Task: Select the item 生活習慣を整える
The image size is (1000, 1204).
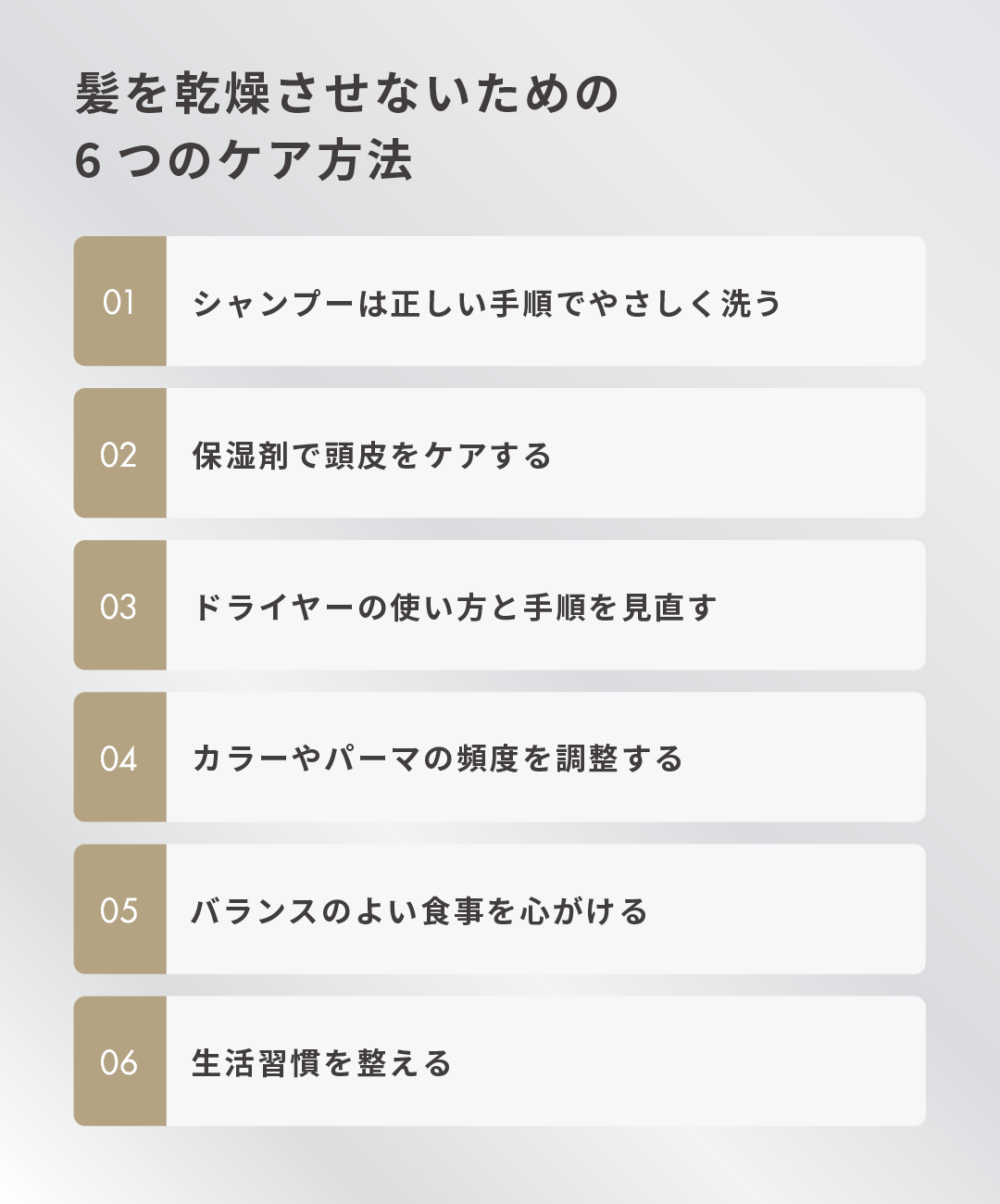Action: point(321,1062)
